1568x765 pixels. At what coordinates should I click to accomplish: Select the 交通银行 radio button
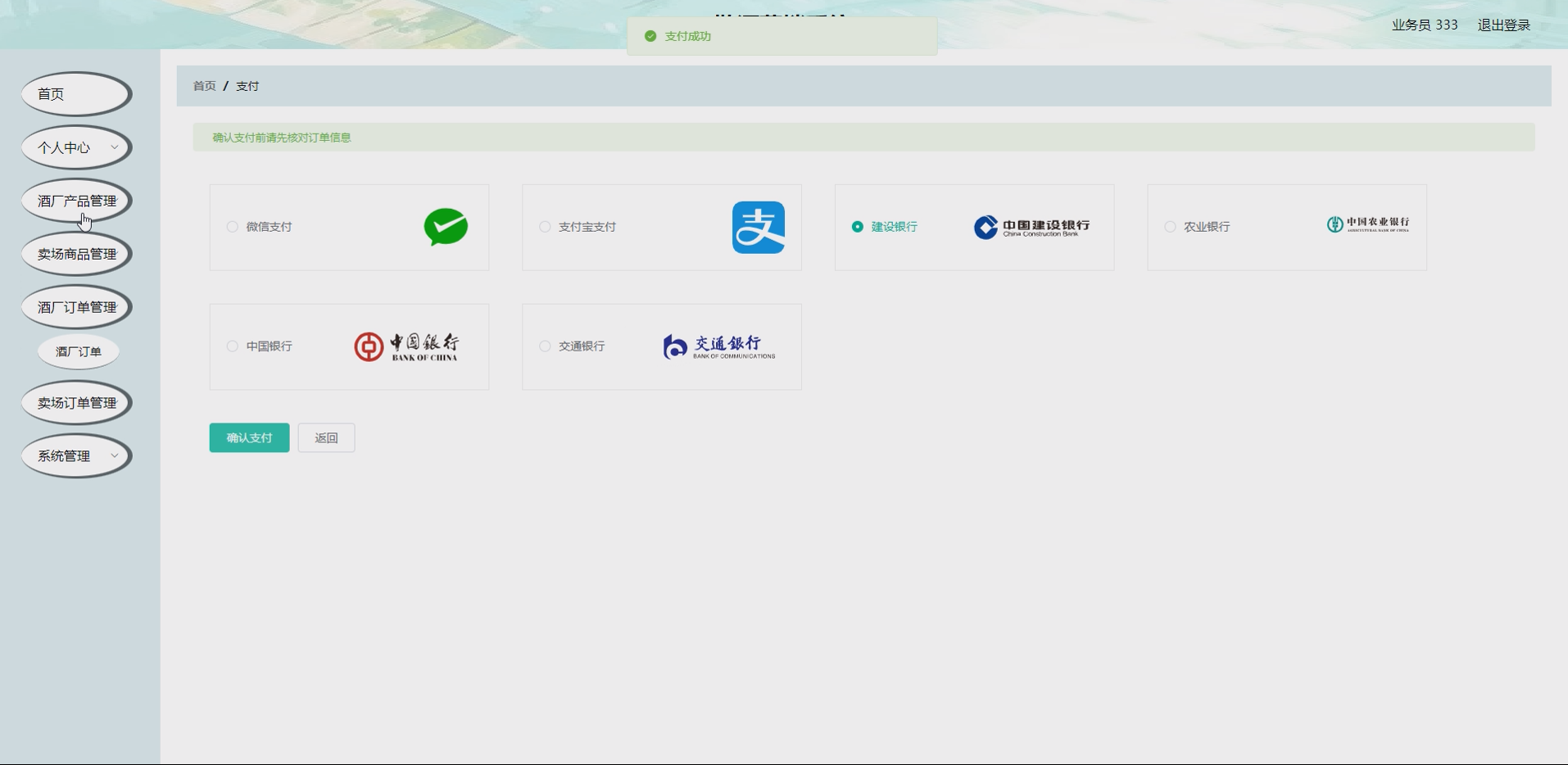click(x=545, y=346)
